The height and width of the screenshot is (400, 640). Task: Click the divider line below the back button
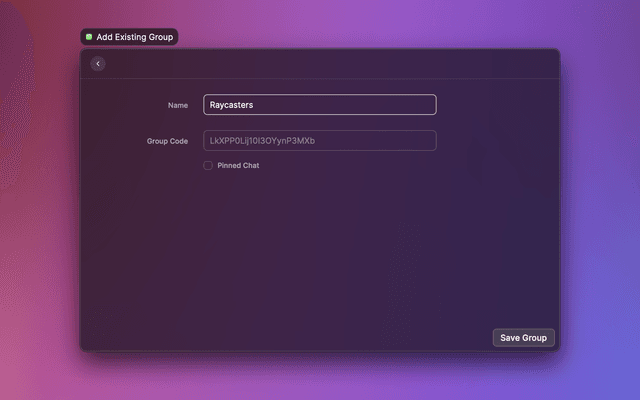click(320, 79)
